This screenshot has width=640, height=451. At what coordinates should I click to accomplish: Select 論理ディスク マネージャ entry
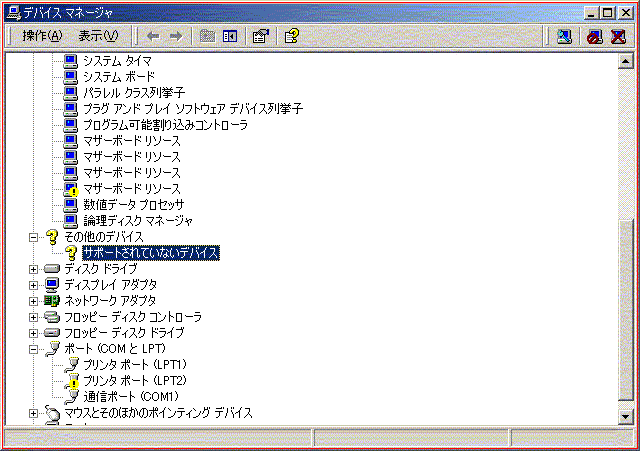(138, 221)
